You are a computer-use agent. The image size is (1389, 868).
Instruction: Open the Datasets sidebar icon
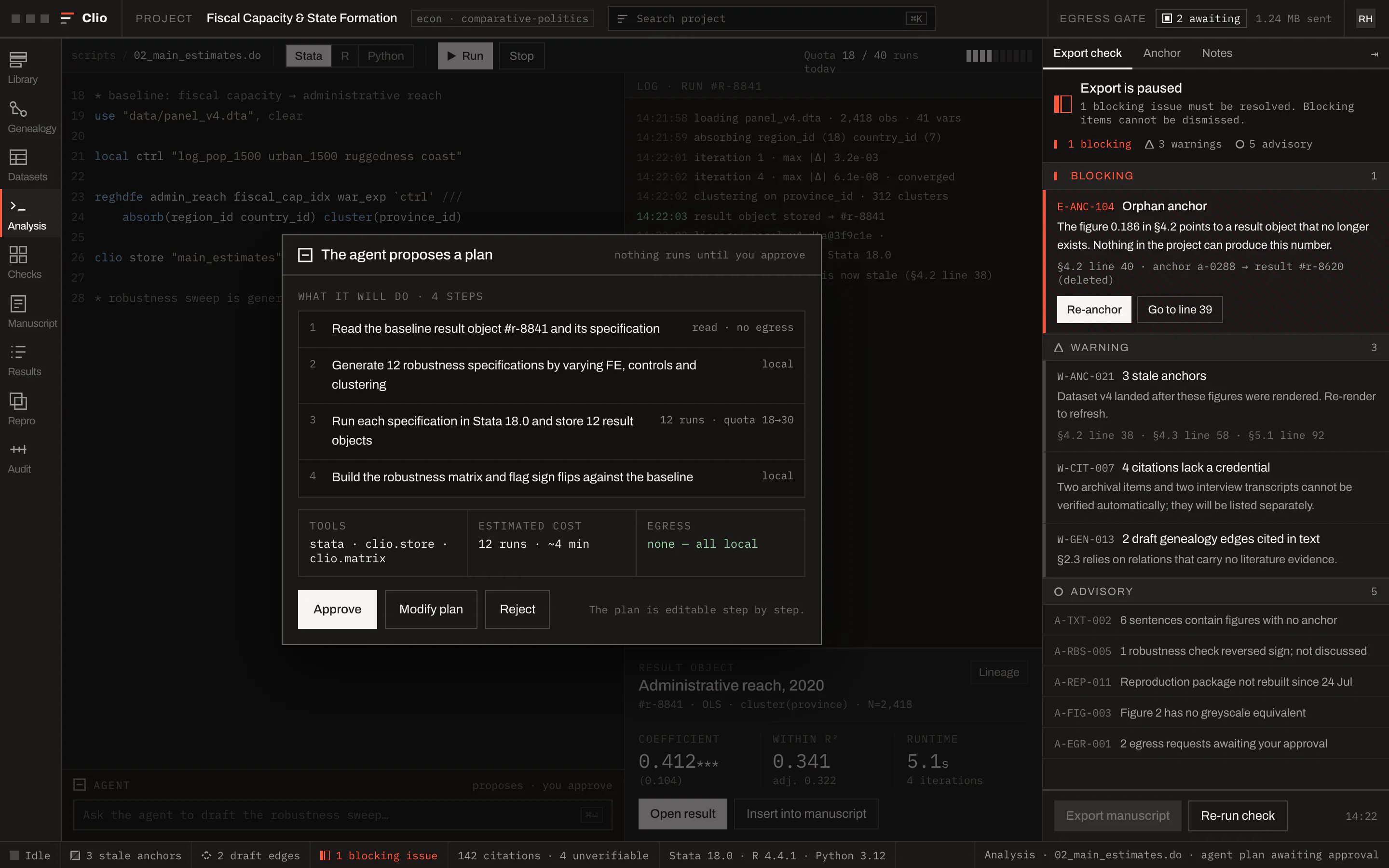27,165
